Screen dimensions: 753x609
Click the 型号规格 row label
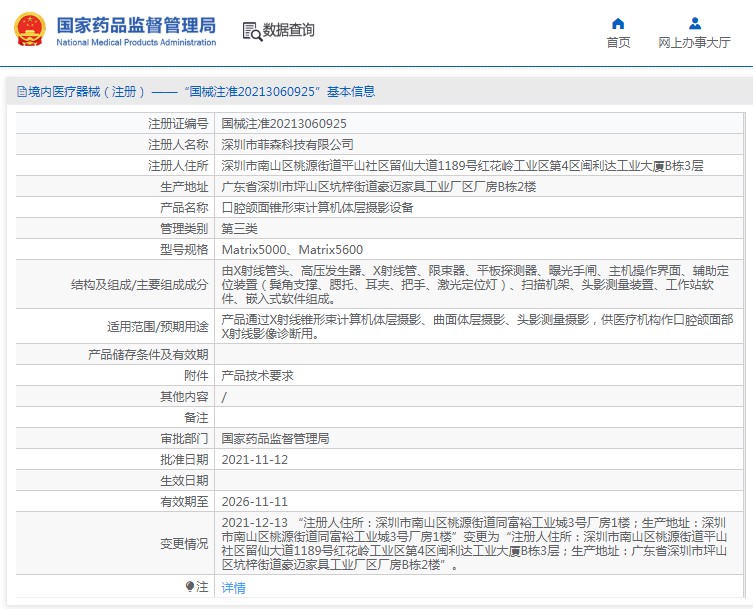click(184, 250)
